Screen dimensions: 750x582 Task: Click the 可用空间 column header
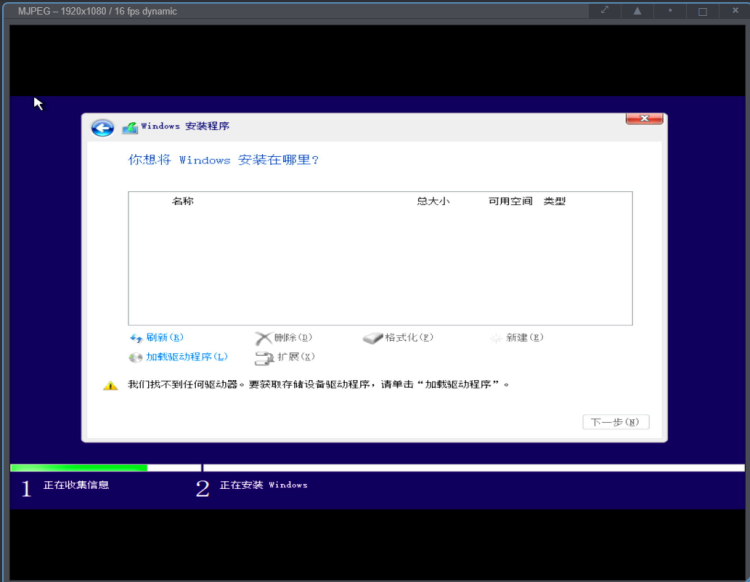[x=510, y=201]
